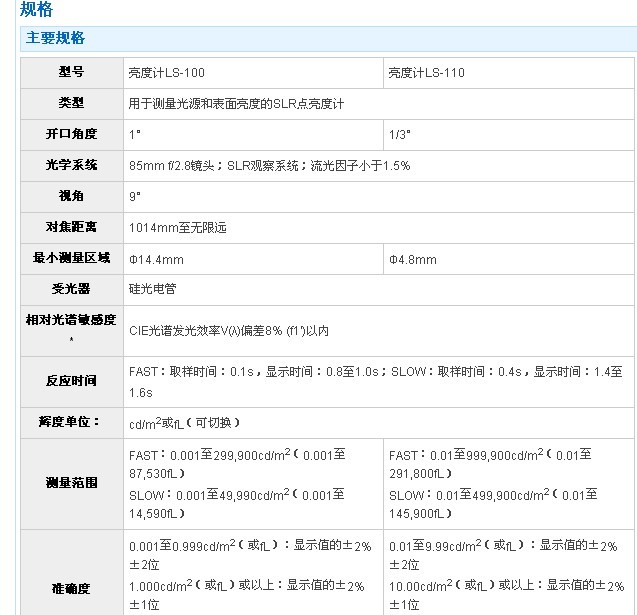Viewport: 637px width, 615px height.
Task: Click the 规格 page heading
Action: [x=37, y=10]
